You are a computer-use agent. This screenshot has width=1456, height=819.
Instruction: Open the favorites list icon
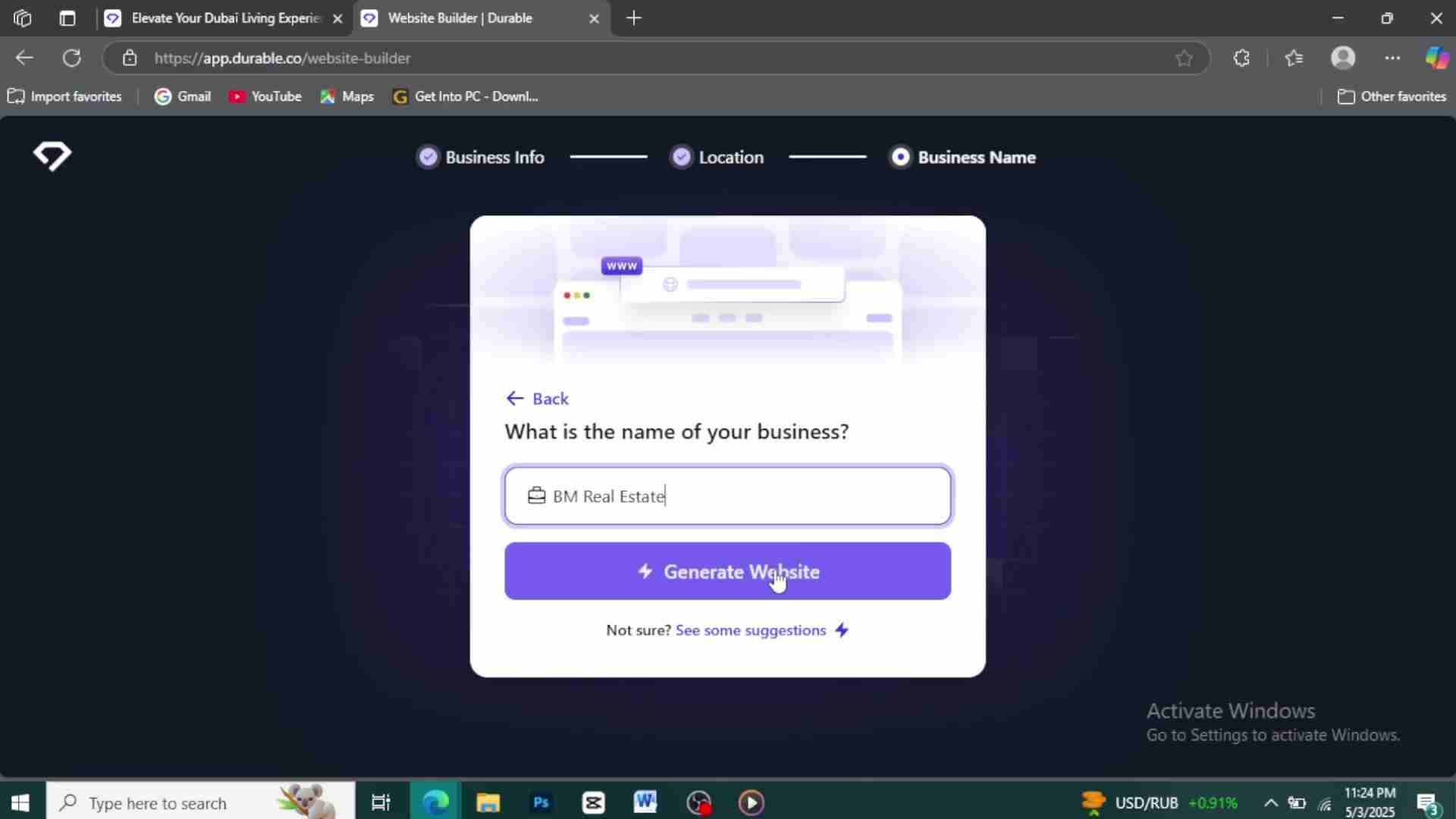[1294, 58]
